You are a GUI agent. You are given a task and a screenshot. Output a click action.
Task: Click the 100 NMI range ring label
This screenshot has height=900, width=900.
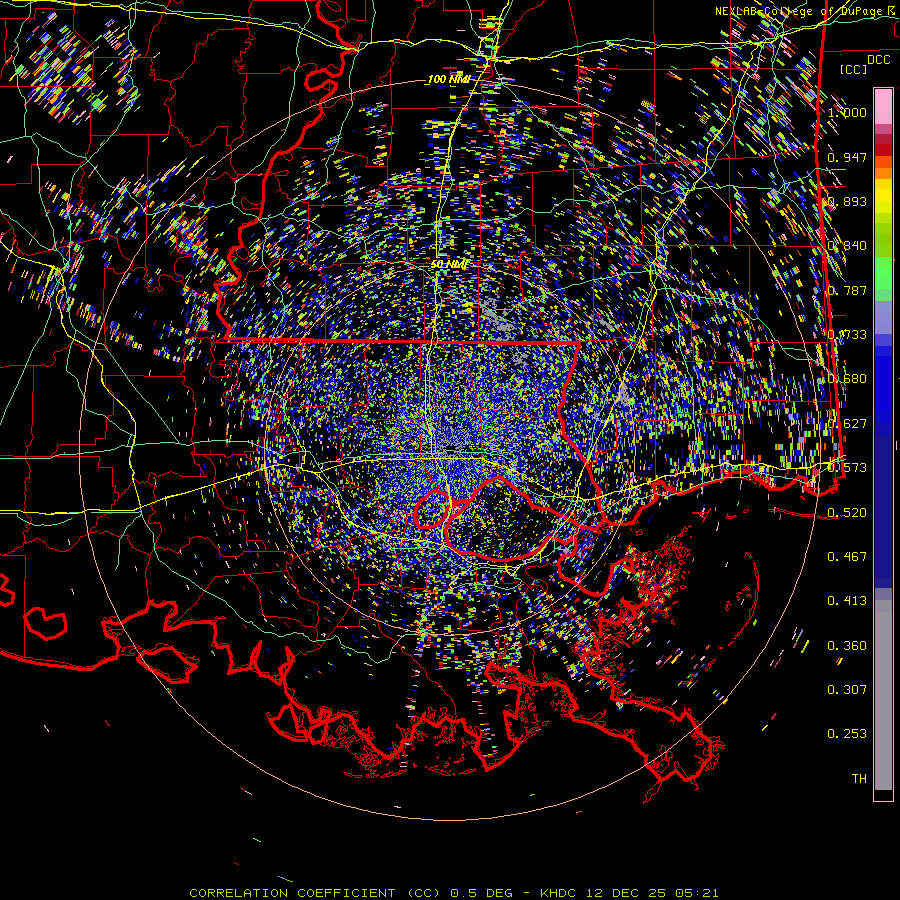coord(448,79)
